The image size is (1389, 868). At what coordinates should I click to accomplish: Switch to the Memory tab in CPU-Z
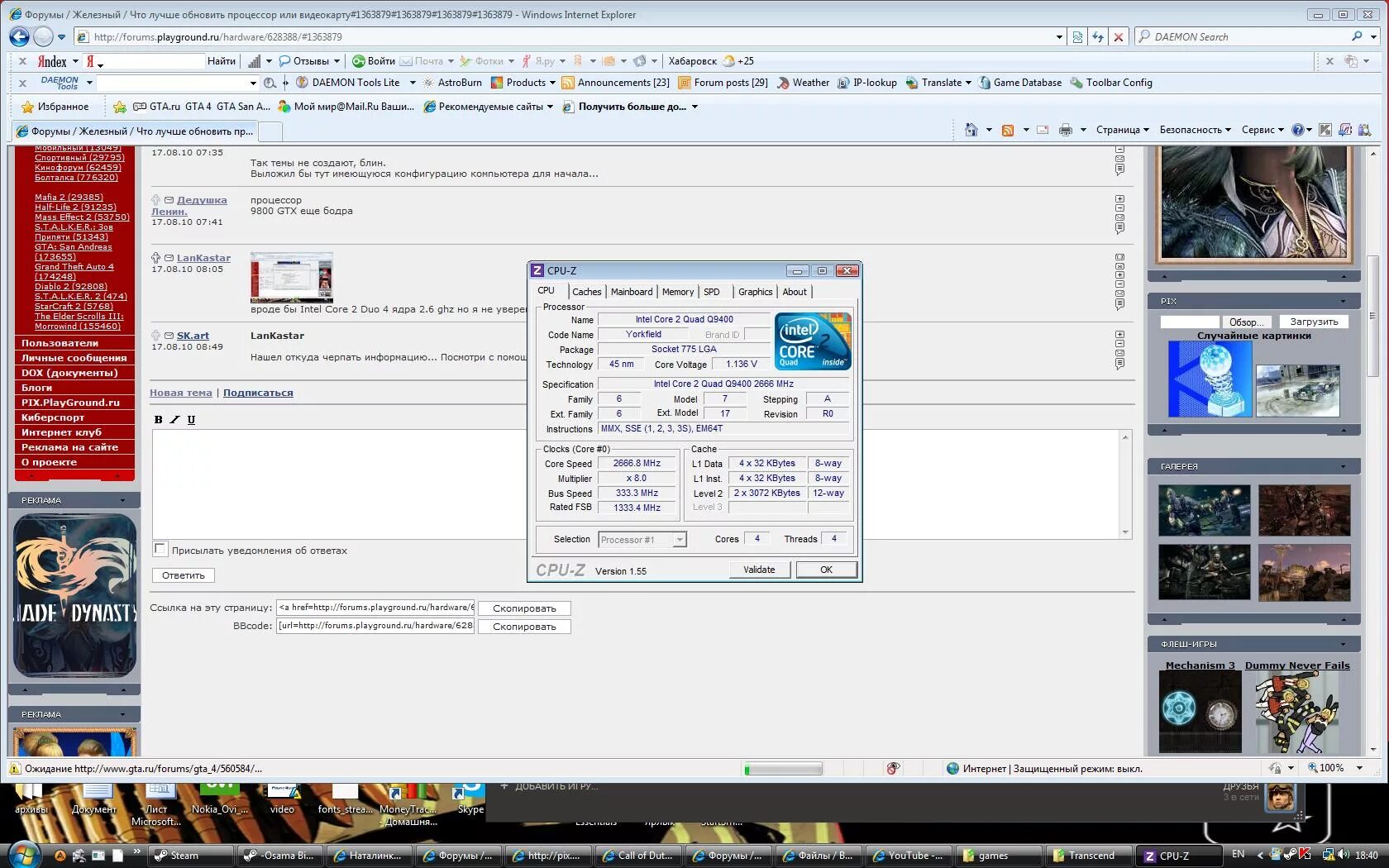[x=678, y=292]
